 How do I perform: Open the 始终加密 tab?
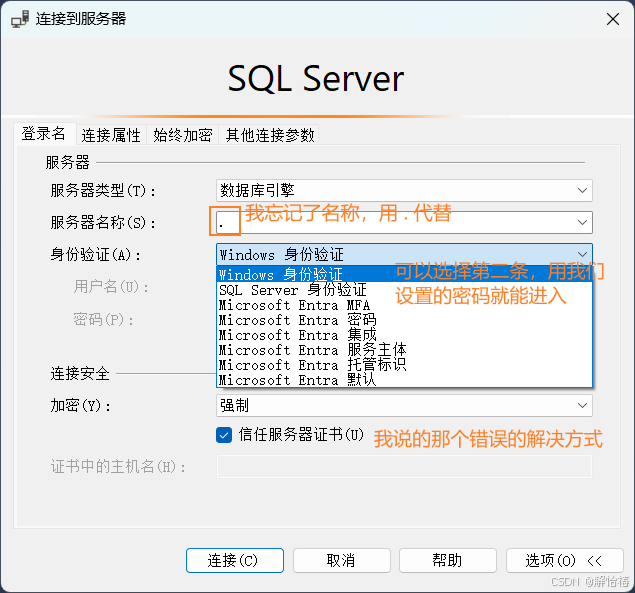point(183,135)
